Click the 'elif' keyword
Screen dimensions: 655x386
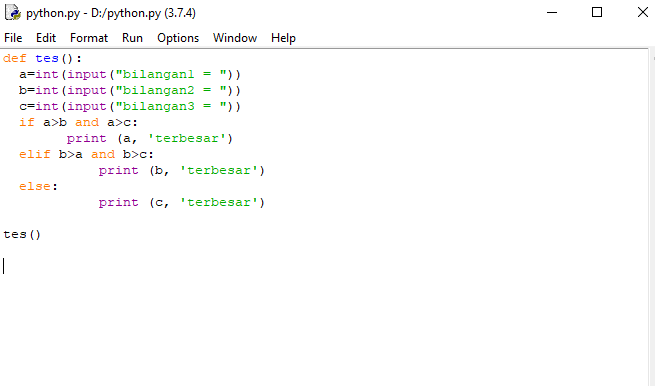[35, 155]
